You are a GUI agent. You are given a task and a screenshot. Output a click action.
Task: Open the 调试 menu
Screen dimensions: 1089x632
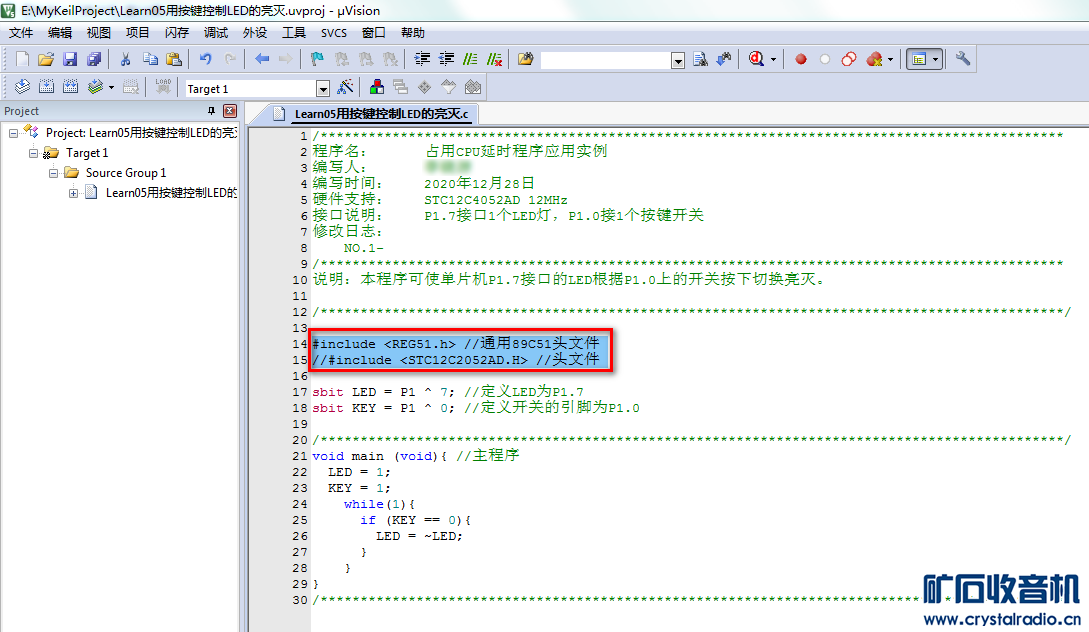coord(215,33)
